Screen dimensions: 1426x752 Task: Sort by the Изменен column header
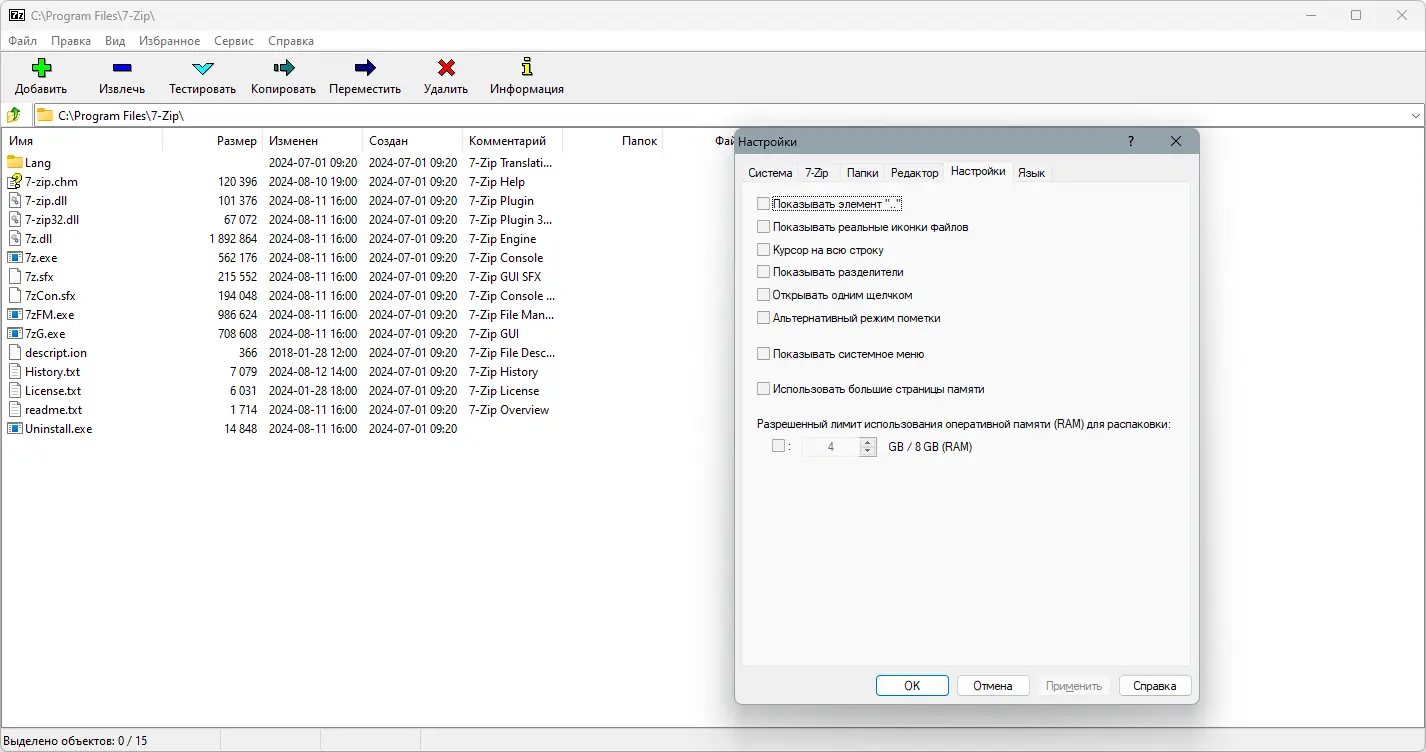(313, 141)
